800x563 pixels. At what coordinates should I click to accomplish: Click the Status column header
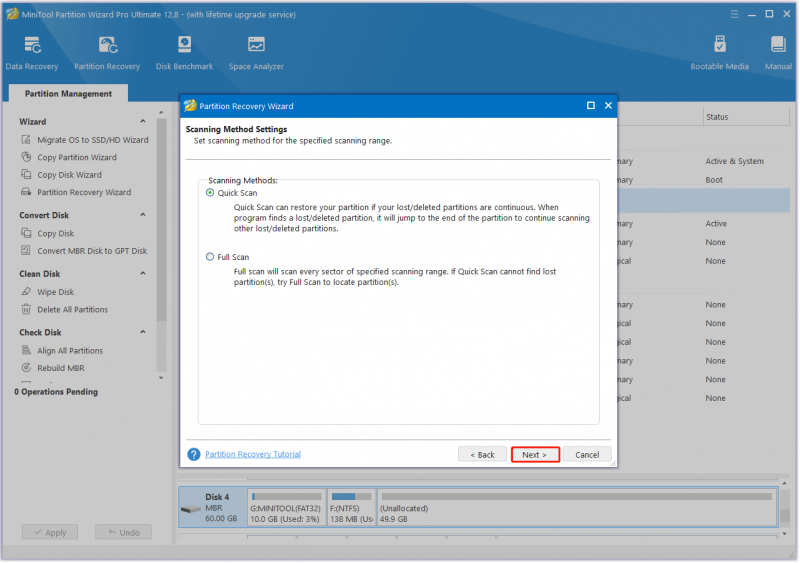coord(746,117)
